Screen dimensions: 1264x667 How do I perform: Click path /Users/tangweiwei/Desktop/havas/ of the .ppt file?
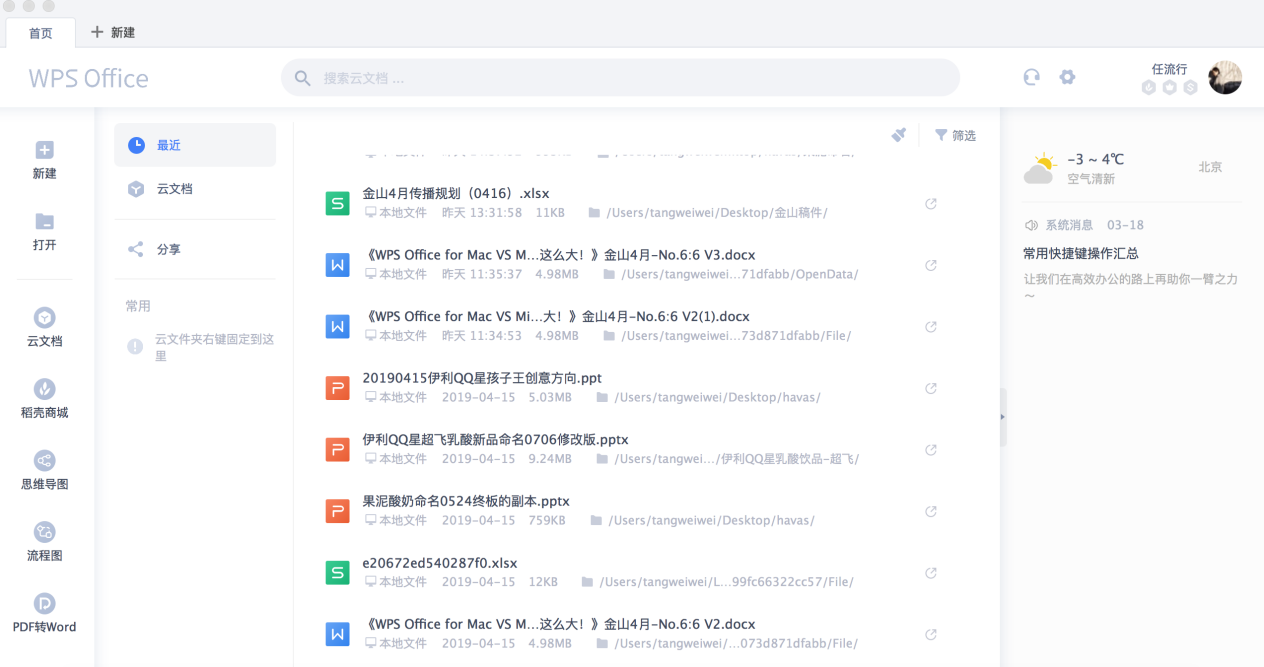(717, 397)
